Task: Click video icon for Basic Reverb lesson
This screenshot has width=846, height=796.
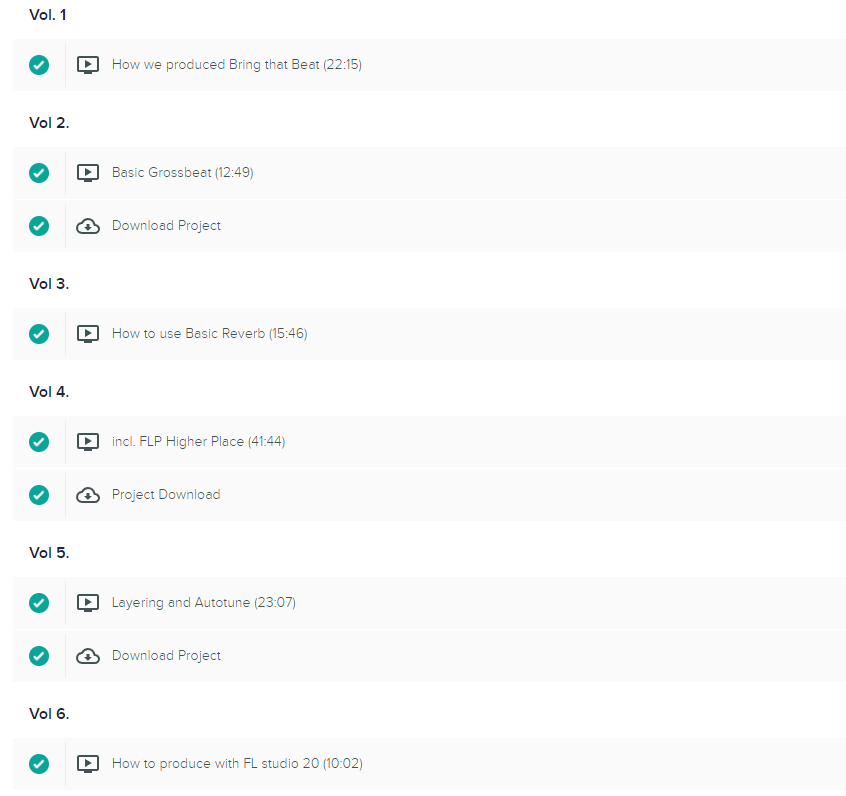Action: 87,334
